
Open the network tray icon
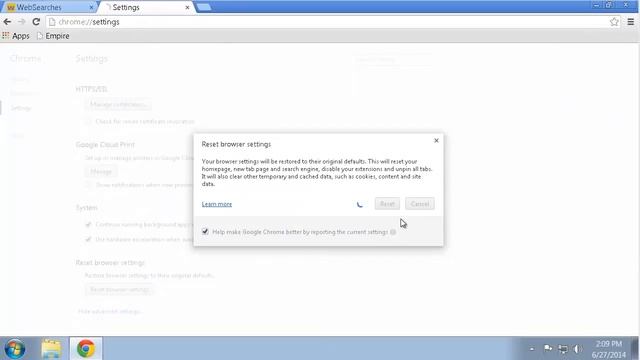coord(563,349)
